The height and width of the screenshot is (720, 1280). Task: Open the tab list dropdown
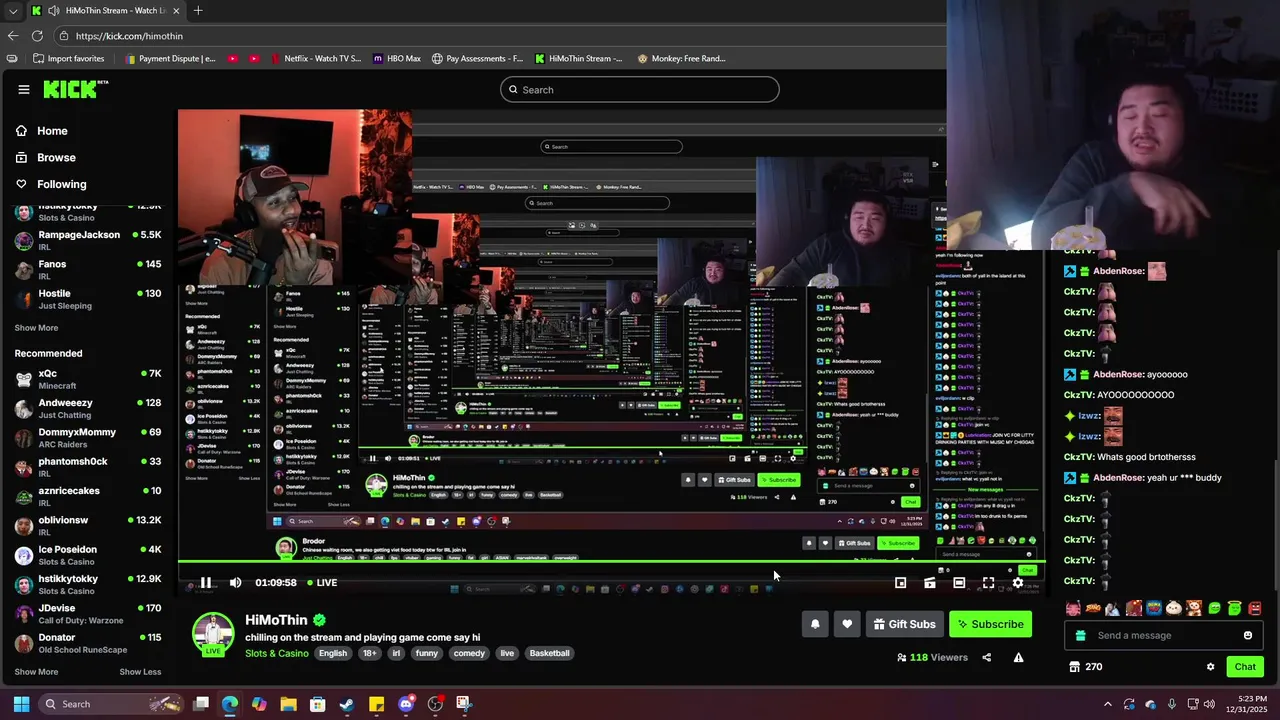point(12,10)
